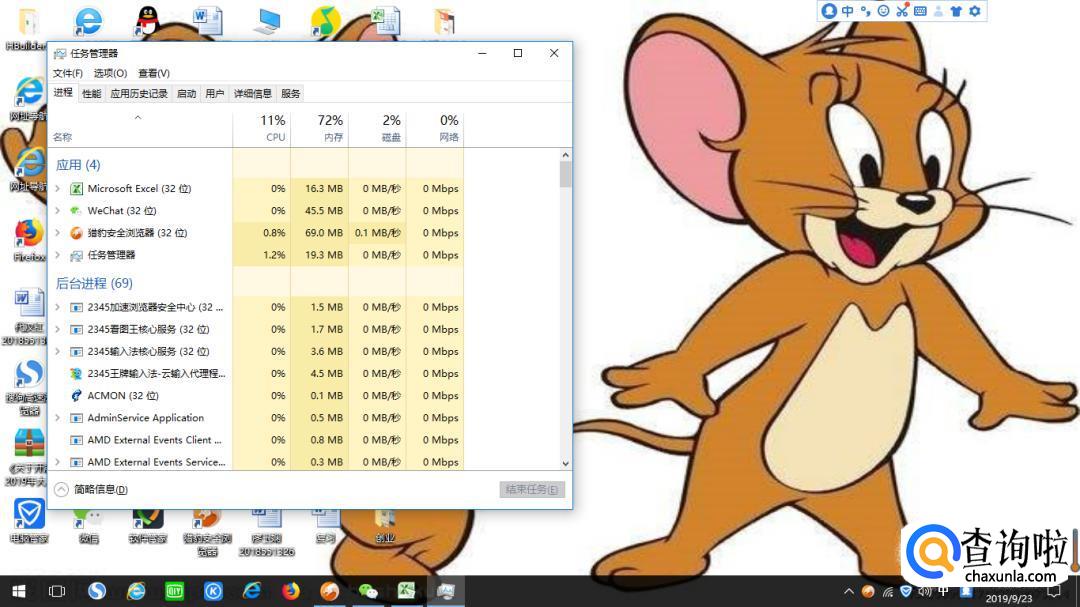This screenshot has height=607, width=1080.
Task: Open Sogou browser from the taskbar
Action: pyautogui.click(x=96, y=591)
